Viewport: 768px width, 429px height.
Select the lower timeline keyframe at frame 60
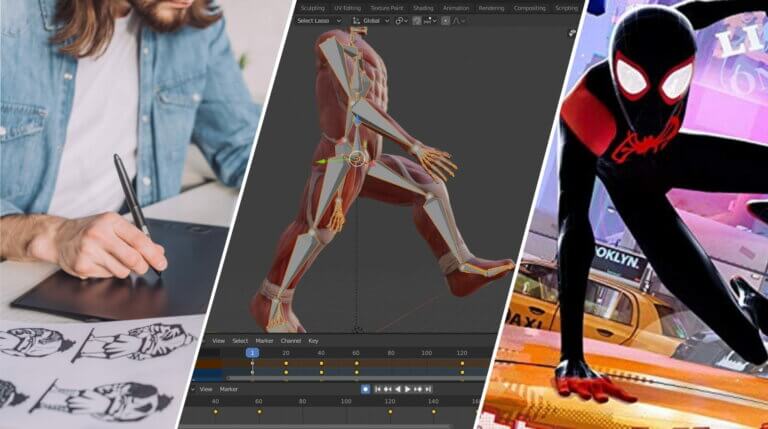click(259, 412)
